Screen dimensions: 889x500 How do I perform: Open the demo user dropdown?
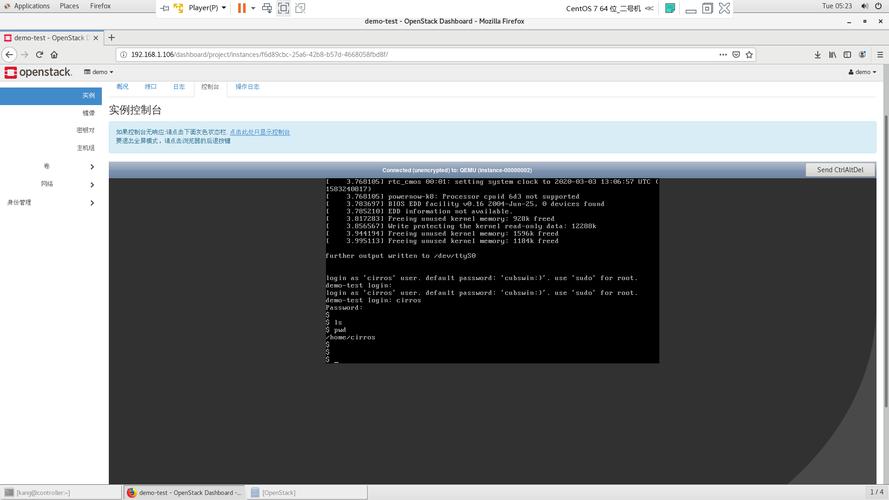[862, 72]
